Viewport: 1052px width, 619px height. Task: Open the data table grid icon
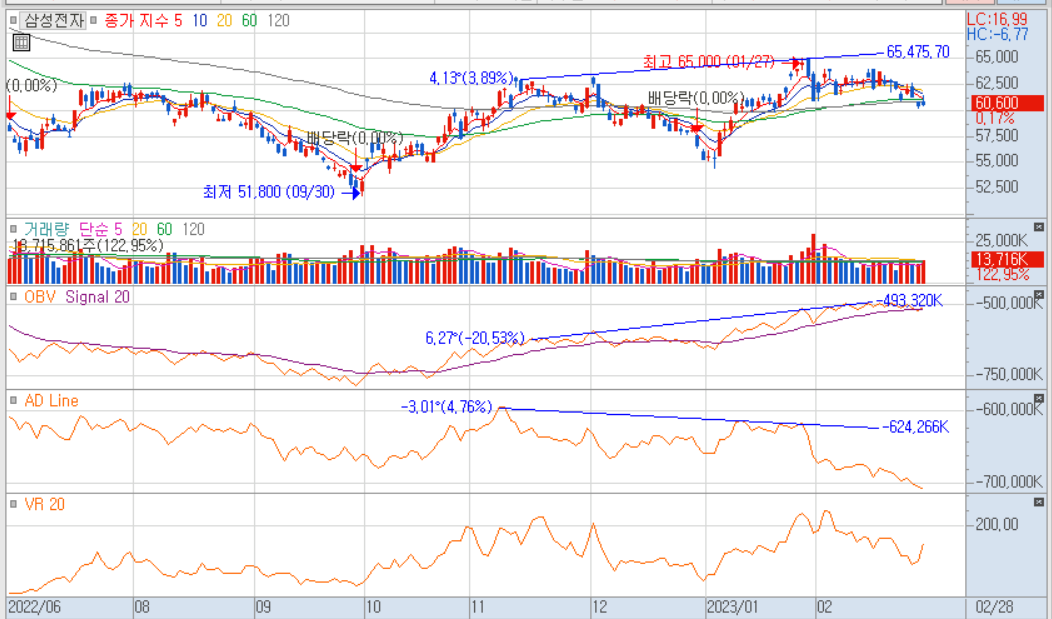(x=21, y=44)
